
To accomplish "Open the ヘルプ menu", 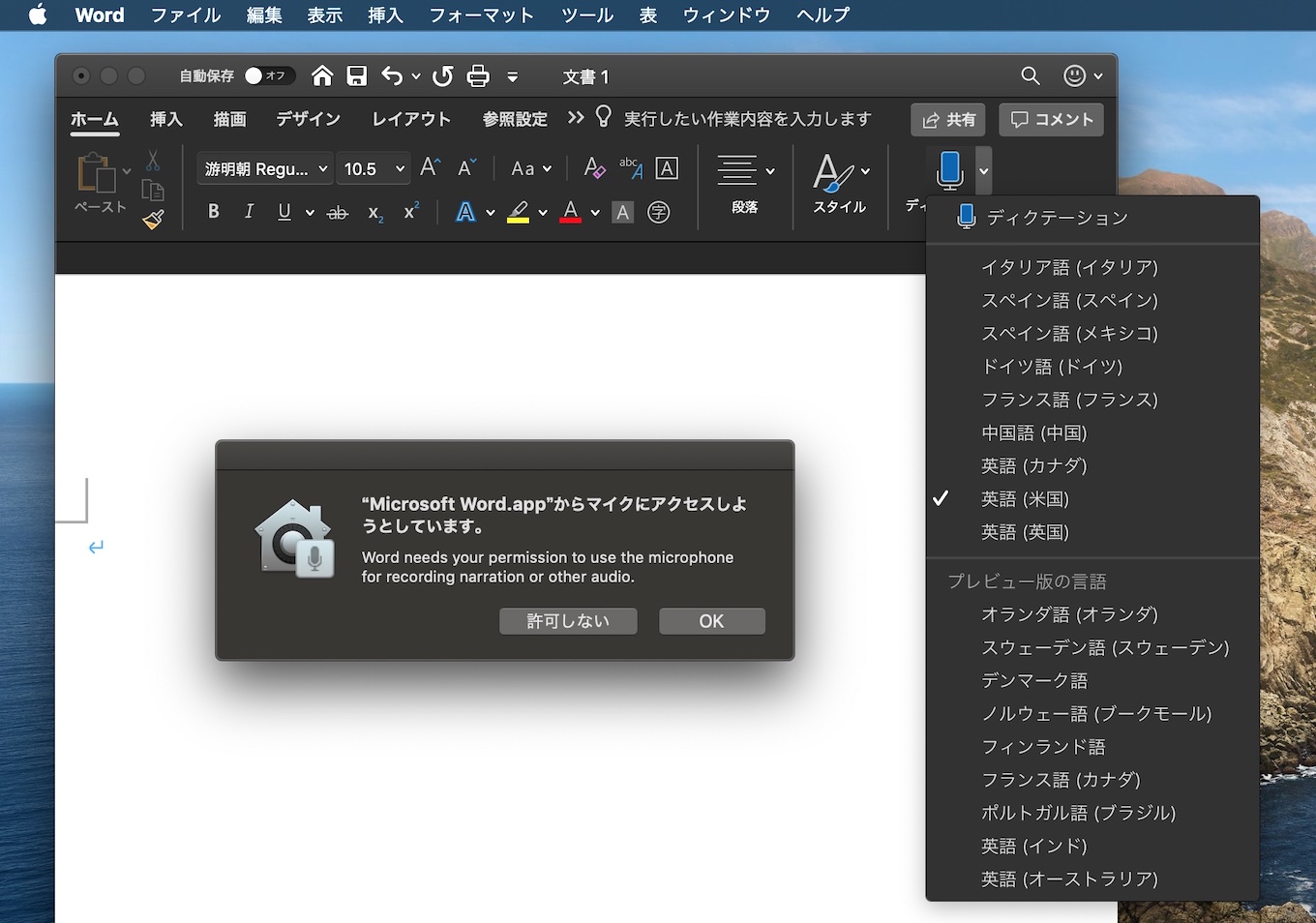I will pos(823,15).
